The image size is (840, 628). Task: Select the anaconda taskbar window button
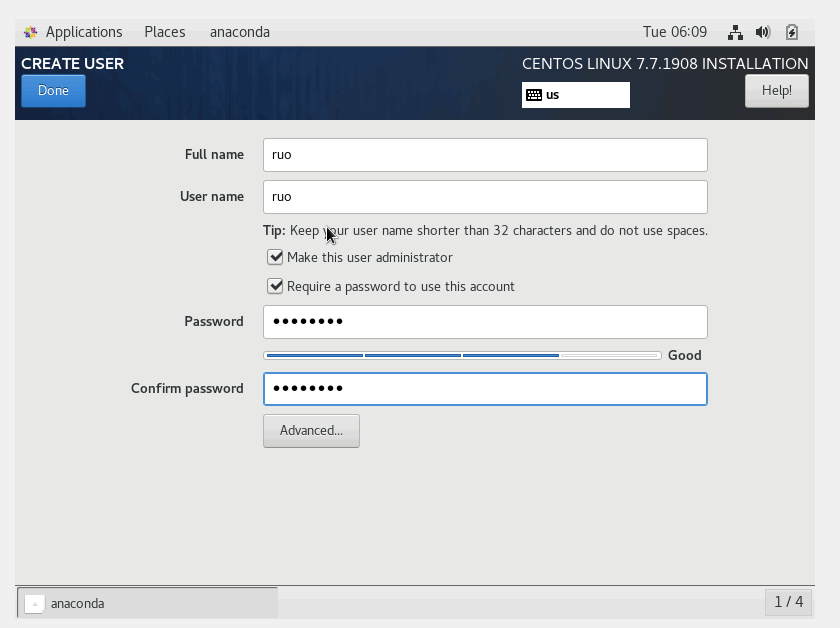click(x=147, y=603)
